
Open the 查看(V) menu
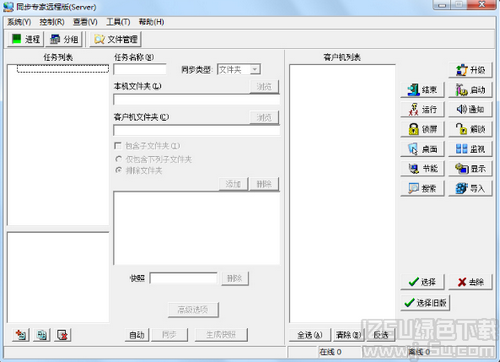85,22
